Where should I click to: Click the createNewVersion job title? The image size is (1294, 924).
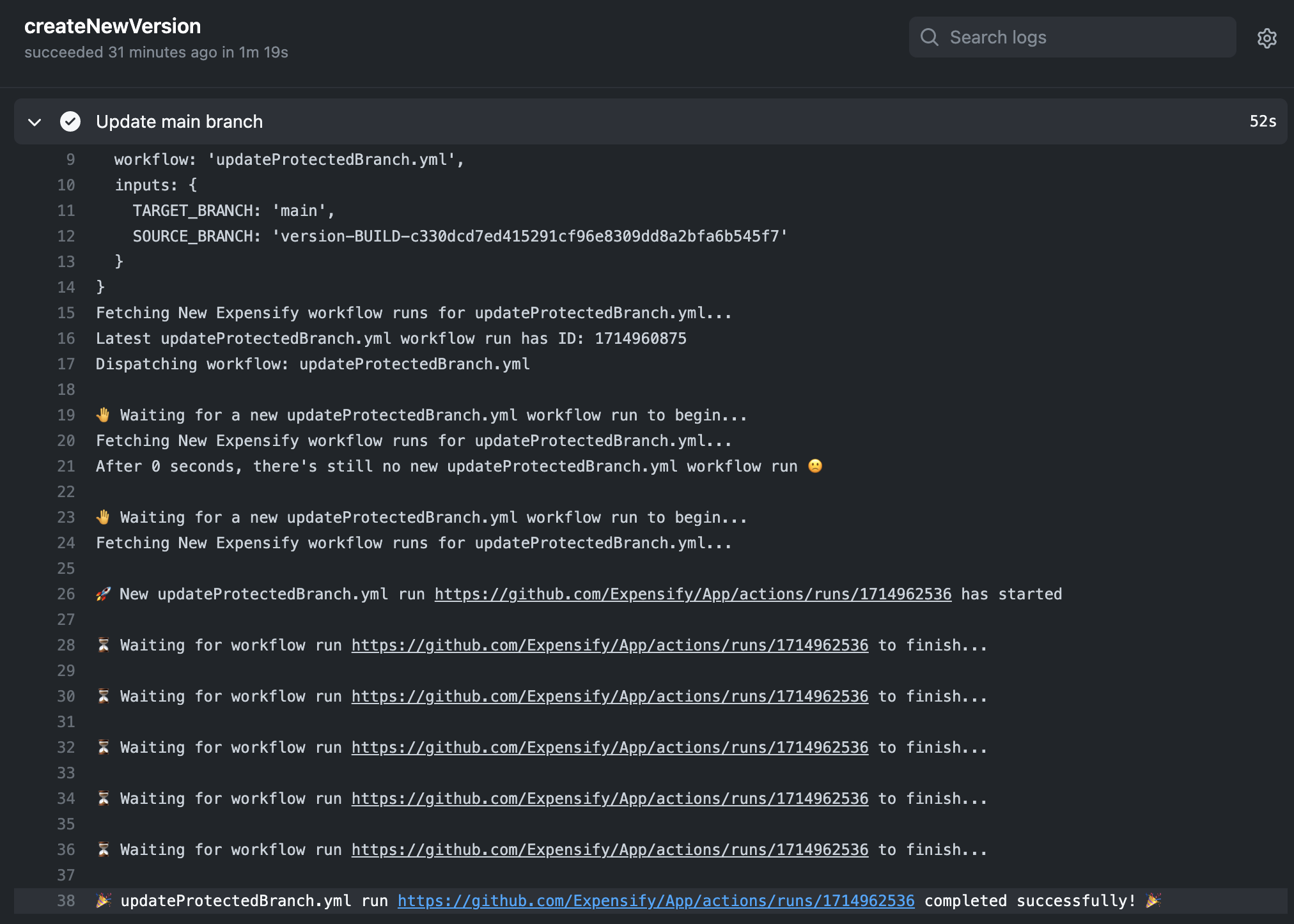(113, 26)
